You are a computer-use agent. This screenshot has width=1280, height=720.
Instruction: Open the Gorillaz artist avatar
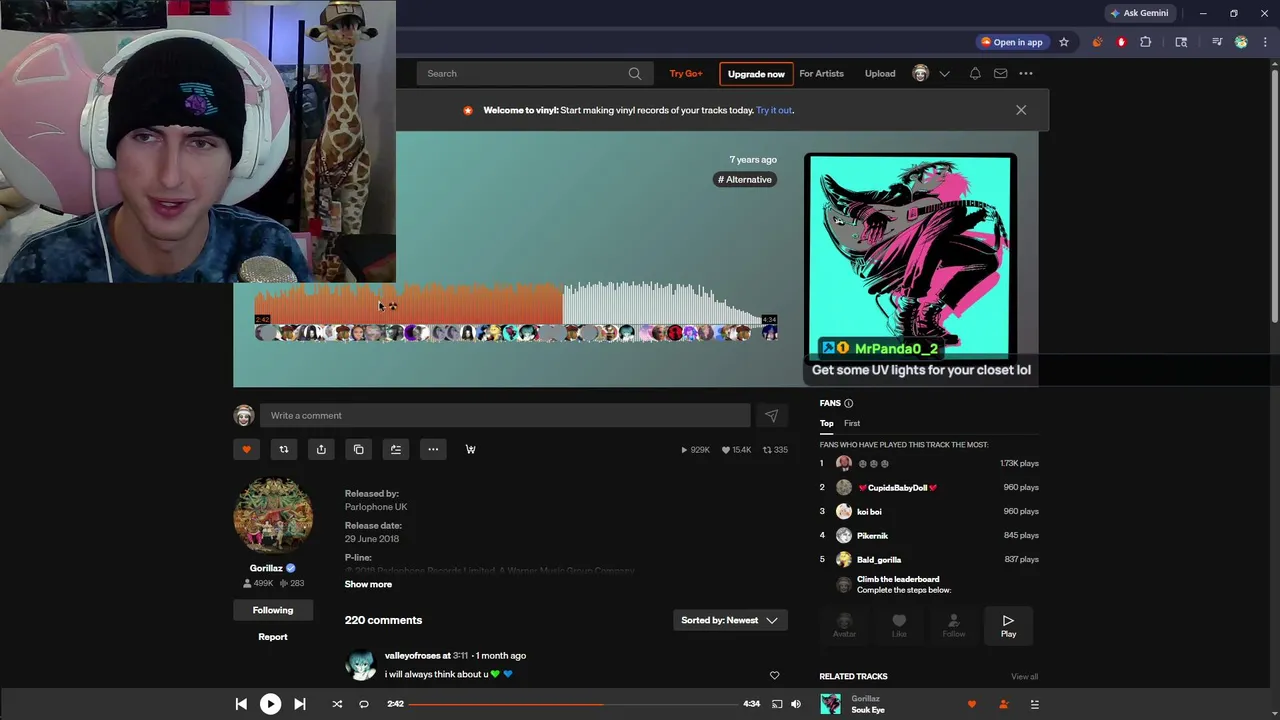[x=273, y=516]
